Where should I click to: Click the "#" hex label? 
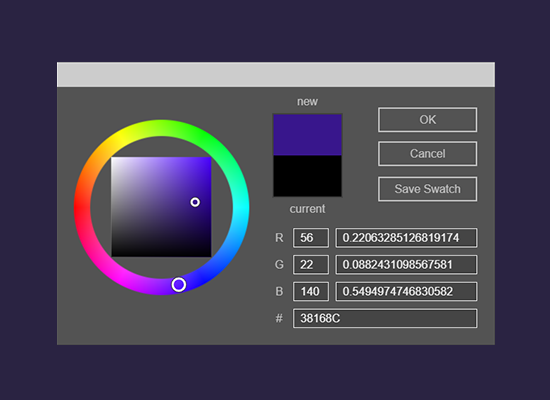click(279, 318)
